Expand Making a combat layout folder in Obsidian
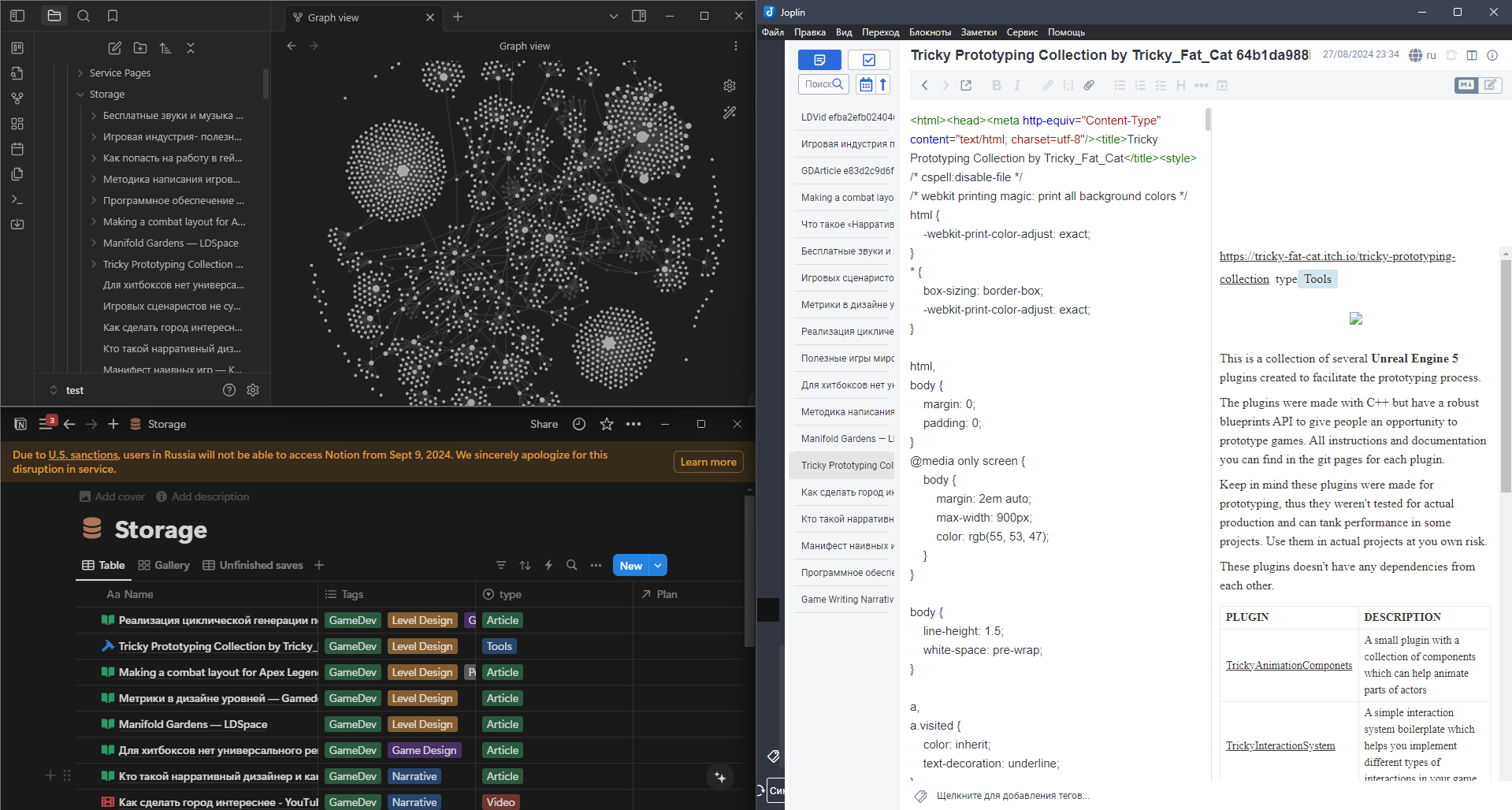 coord(94,221)
